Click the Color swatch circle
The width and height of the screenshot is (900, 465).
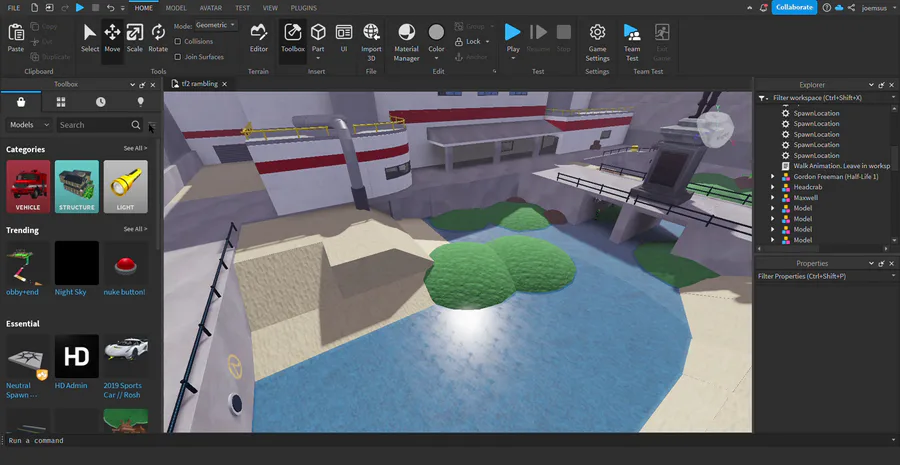point(436,32)
